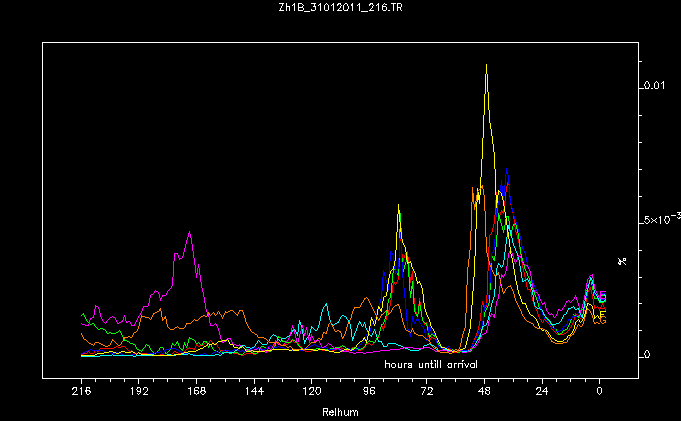The height and width of the screenshot is (421, 681).
Task: Click the 120 x-axis tick label
Action: coord(311,395)
